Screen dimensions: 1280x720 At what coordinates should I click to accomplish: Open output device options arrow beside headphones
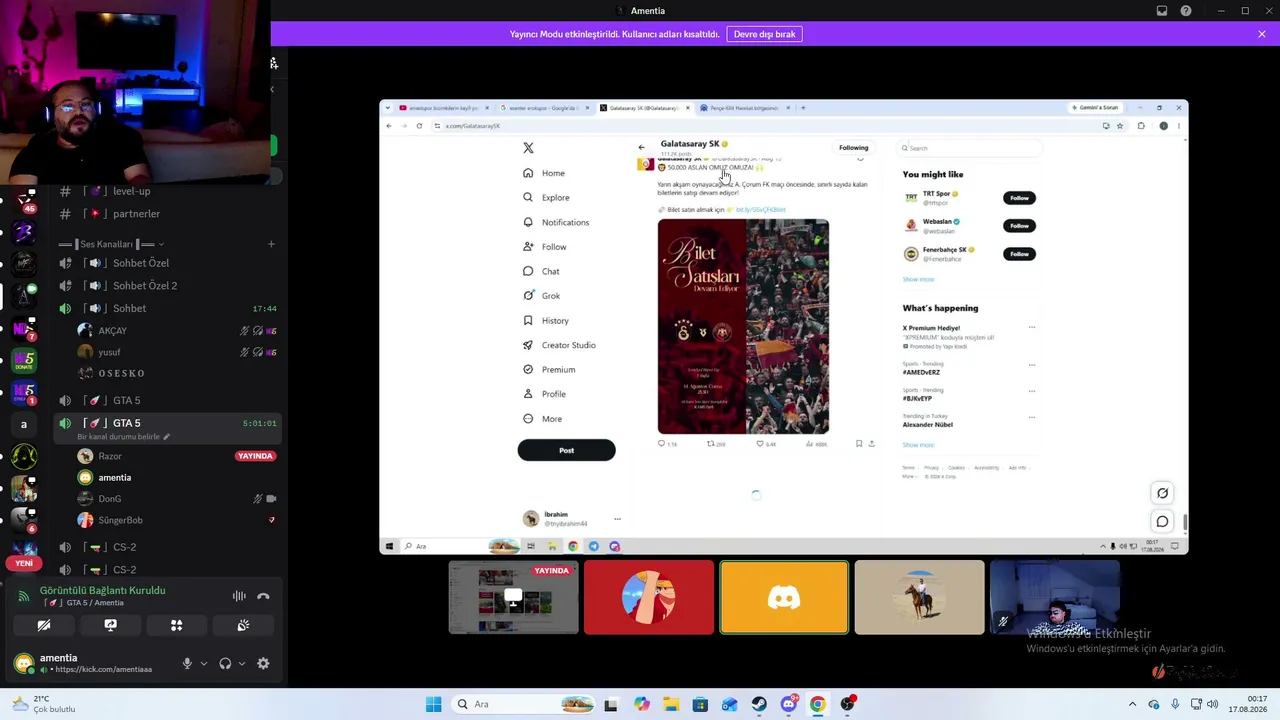pyautogui.click(x=241, y=663)
